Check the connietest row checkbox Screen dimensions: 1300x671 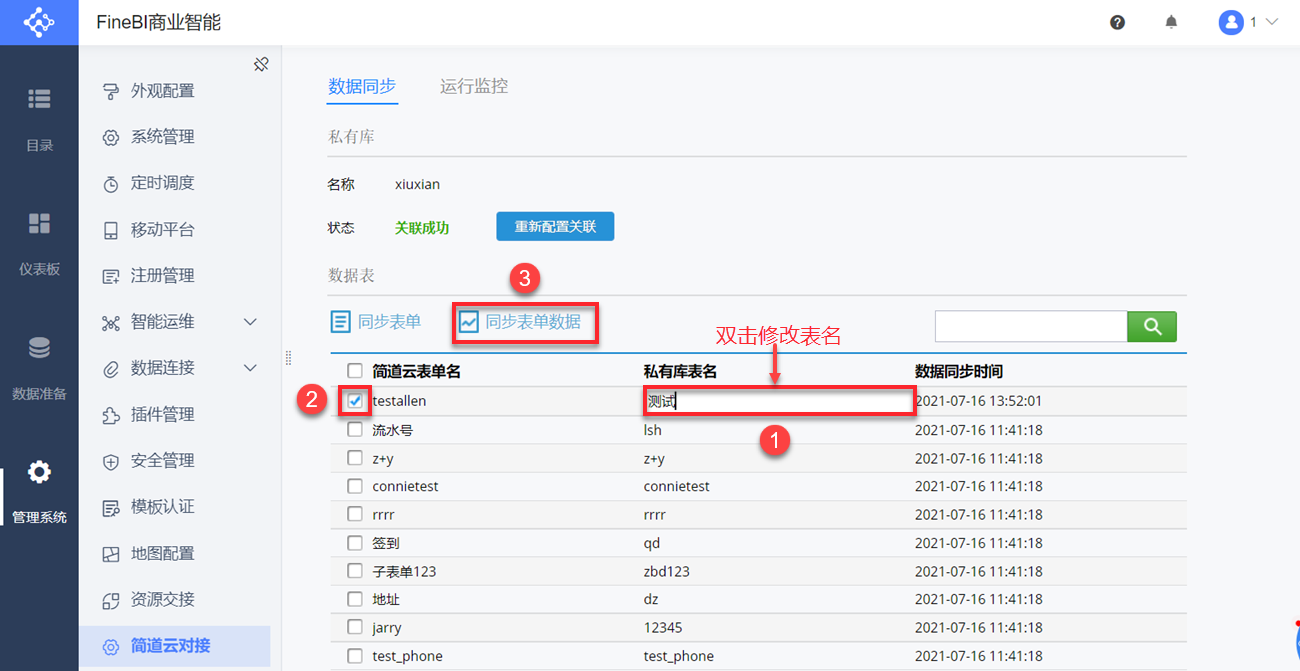click(x=355, y=485)
